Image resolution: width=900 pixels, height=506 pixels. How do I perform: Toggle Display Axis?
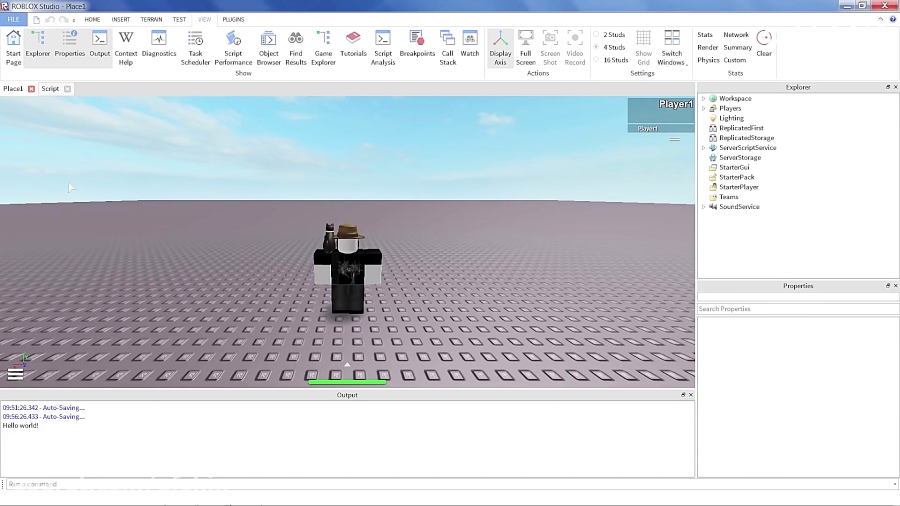pos(500,48)
